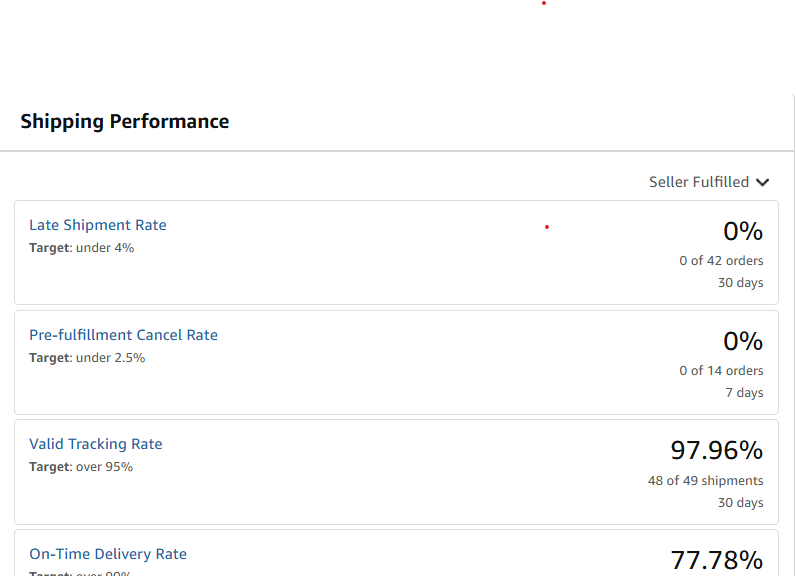Screen dimensions: 796x576
Task: Select the '0 of 14 orders' text
Action: (x=721, y=370)
